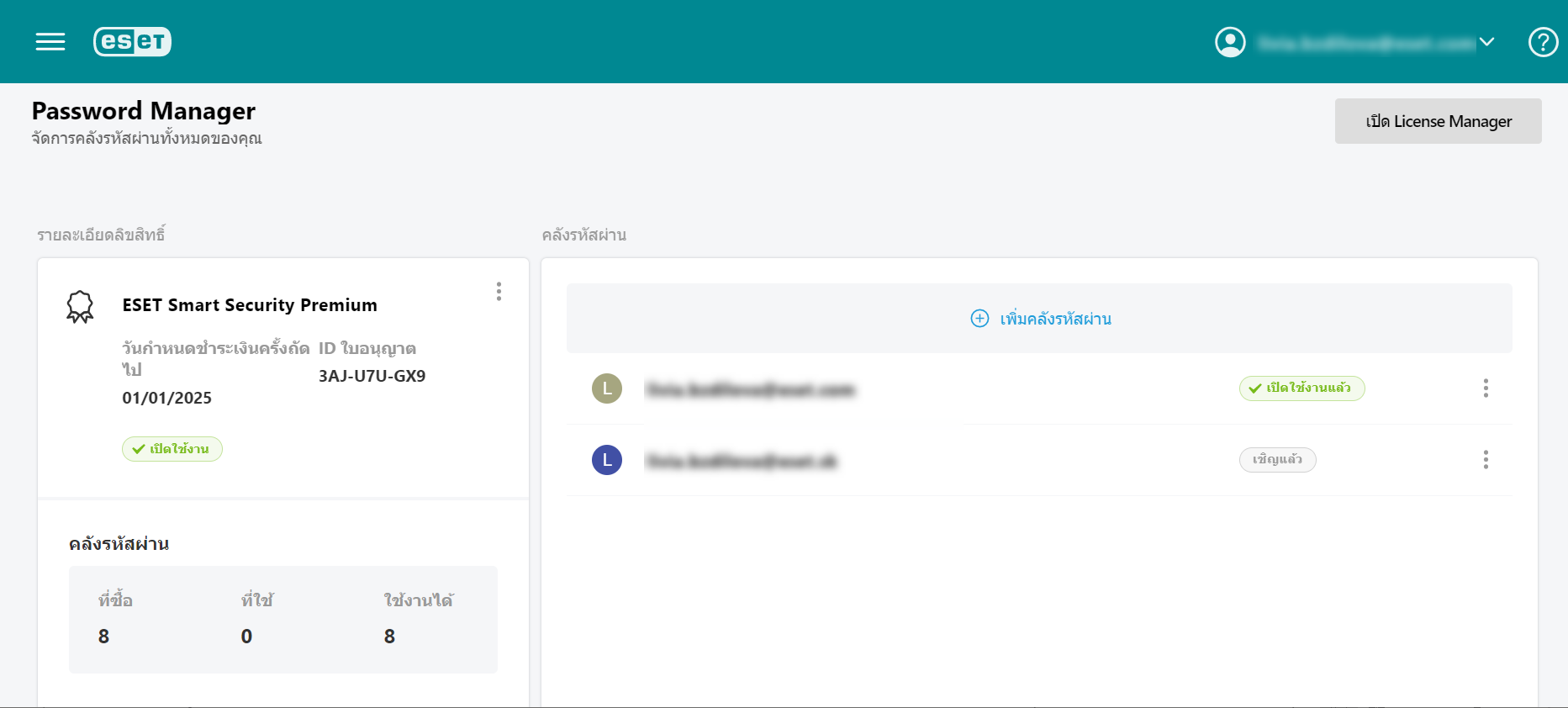
Task: Click the ที่ใช้ used count label
Action: click(257, 600)
